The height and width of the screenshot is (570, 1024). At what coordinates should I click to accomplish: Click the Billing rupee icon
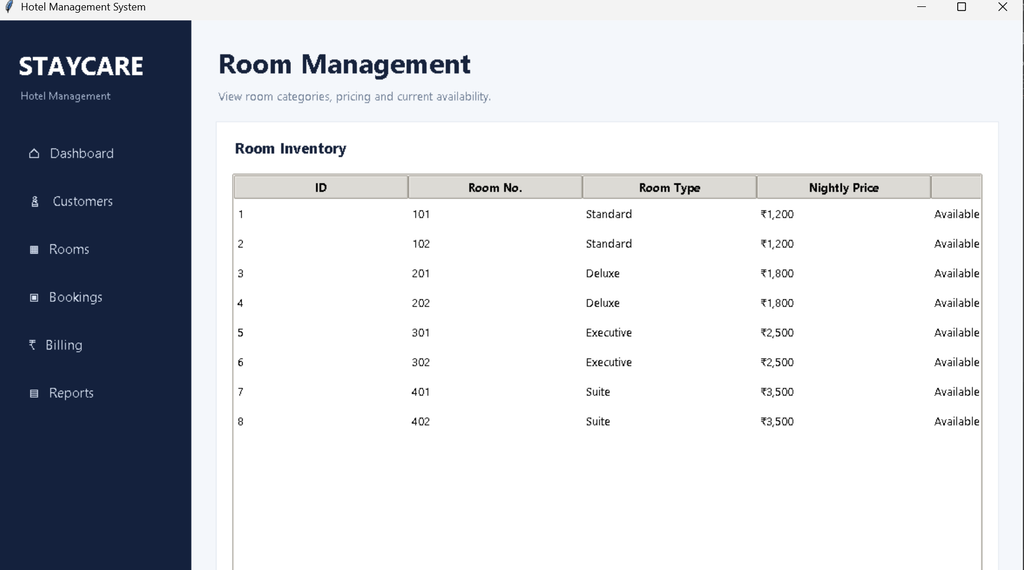pyautogui.click(x=32, y=345)
